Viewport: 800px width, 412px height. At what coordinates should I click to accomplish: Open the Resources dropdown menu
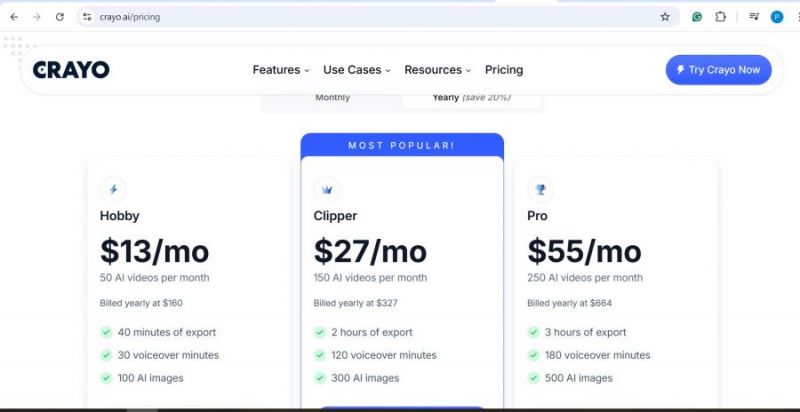point(439,70)
